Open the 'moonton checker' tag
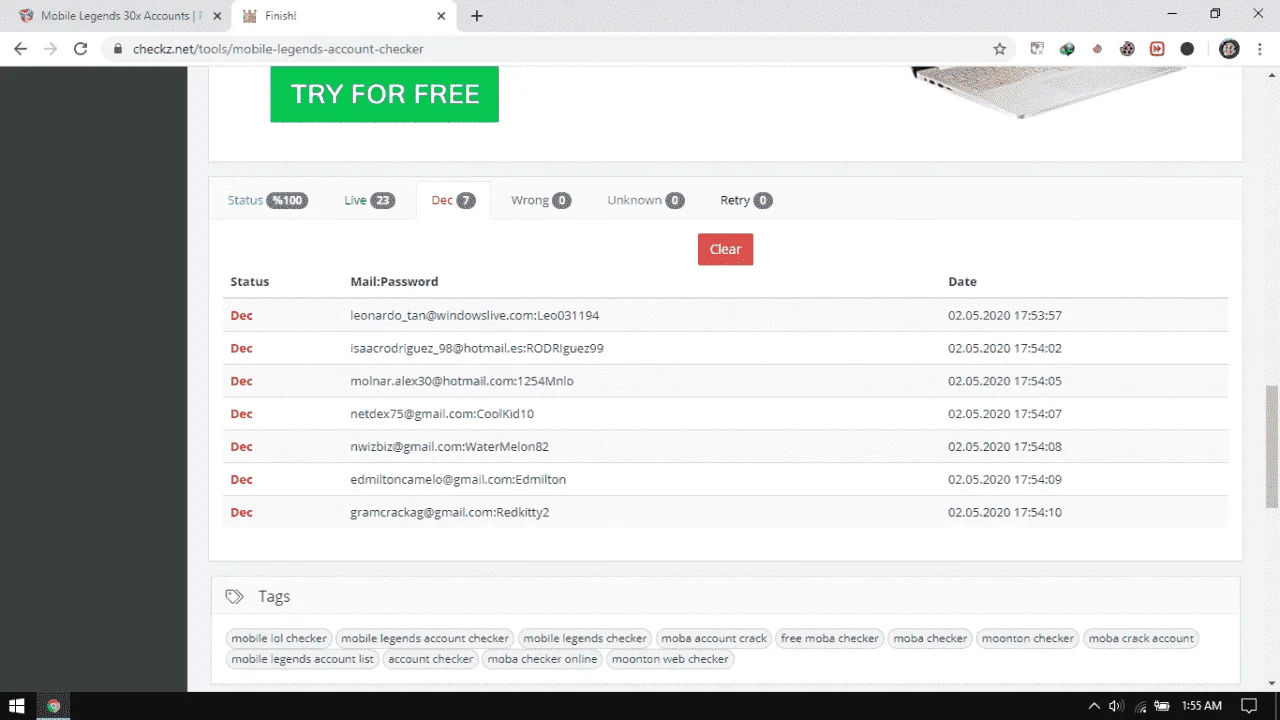 pyautogui.click(x=1028, y=638)
